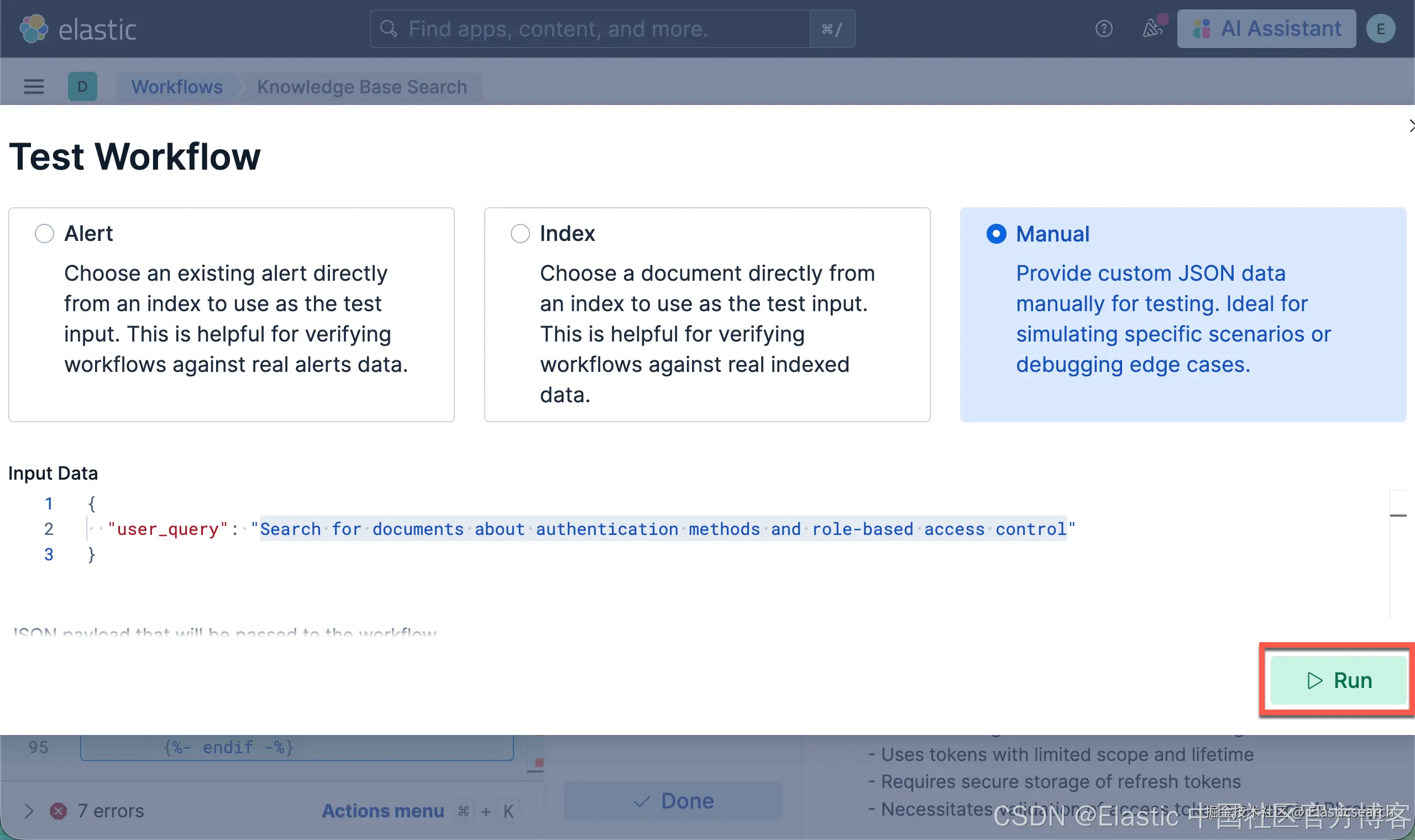
Task: Expand the 7 errors chevron
Action: [x=29, y=811]
